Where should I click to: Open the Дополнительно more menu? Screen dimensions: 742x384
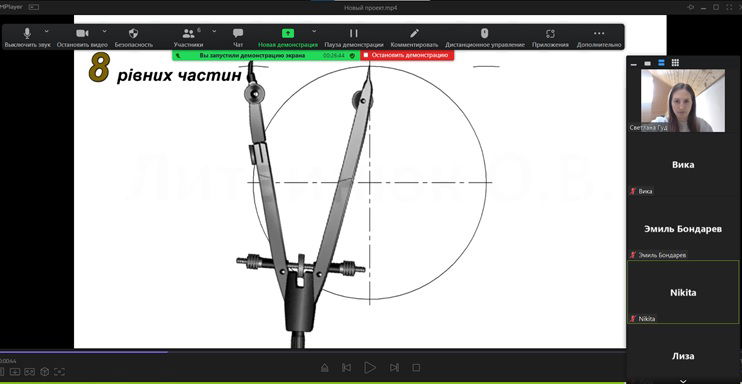point(599,37)
